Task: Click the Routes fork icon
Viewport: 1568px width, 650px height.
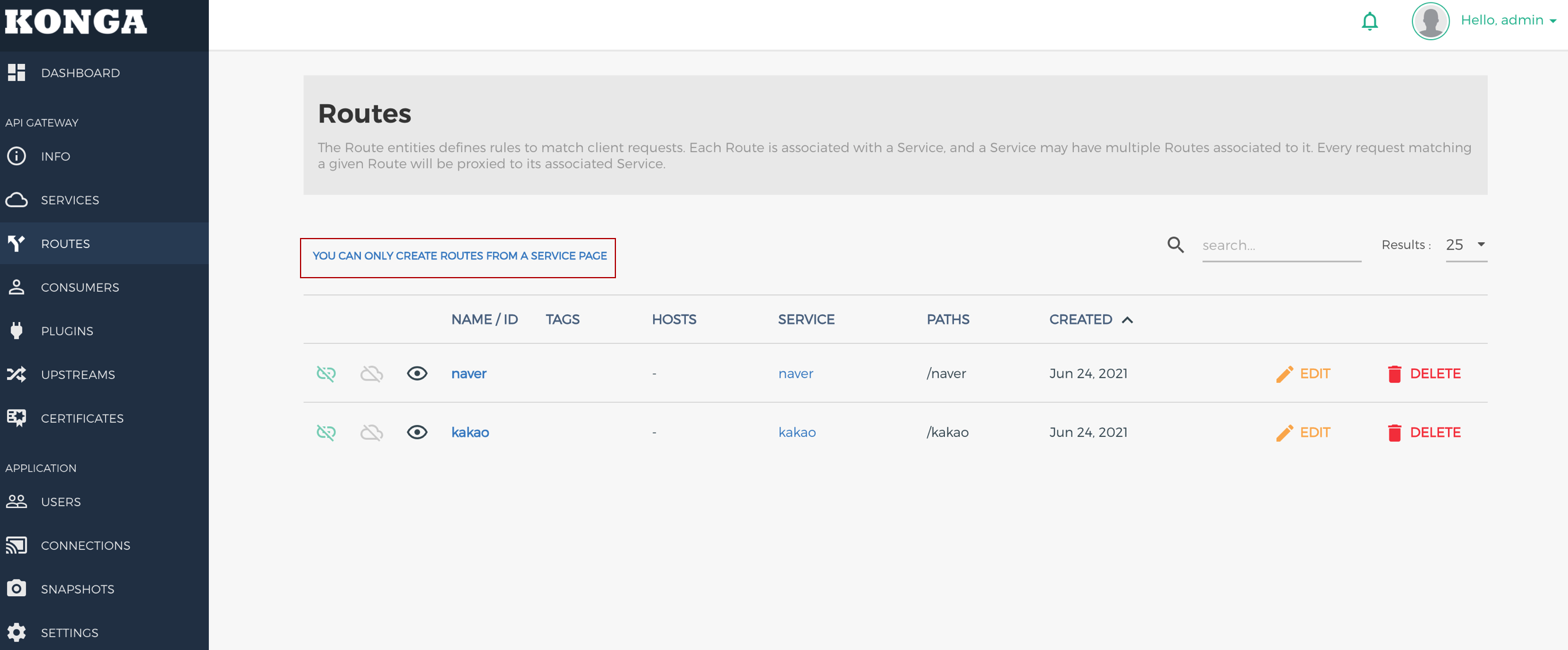Action: coord(17,244)
